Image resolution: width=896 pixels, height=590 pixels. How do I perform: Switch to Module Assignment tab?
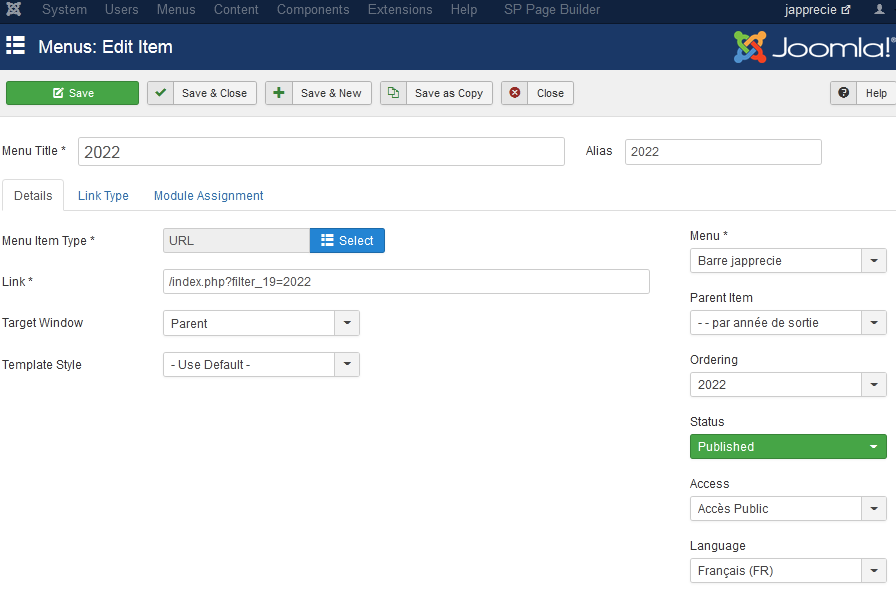pos(208,196)
